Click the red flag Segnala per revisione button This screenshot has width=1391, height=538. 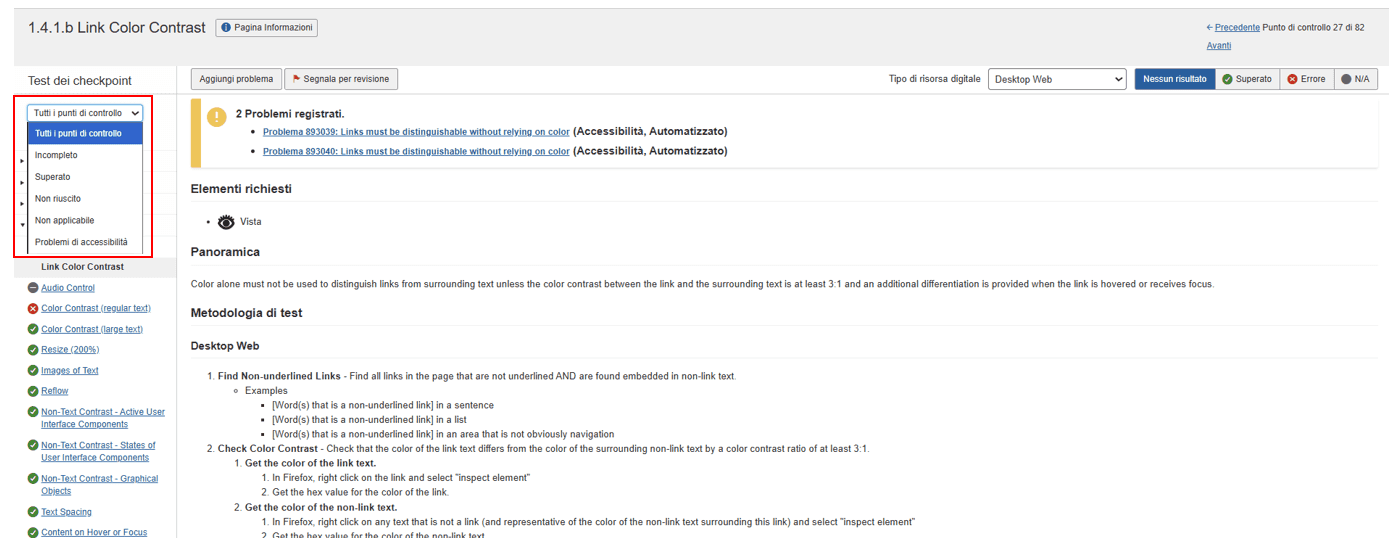340,79
